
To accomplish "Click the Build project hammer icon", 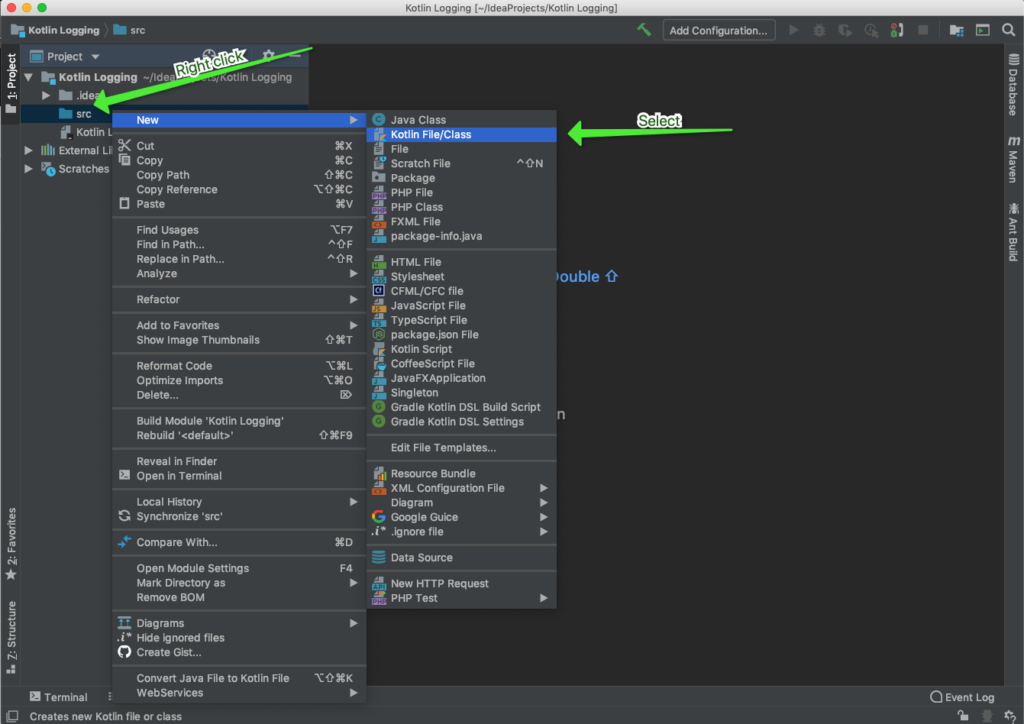I will click(x=644, y=30).
